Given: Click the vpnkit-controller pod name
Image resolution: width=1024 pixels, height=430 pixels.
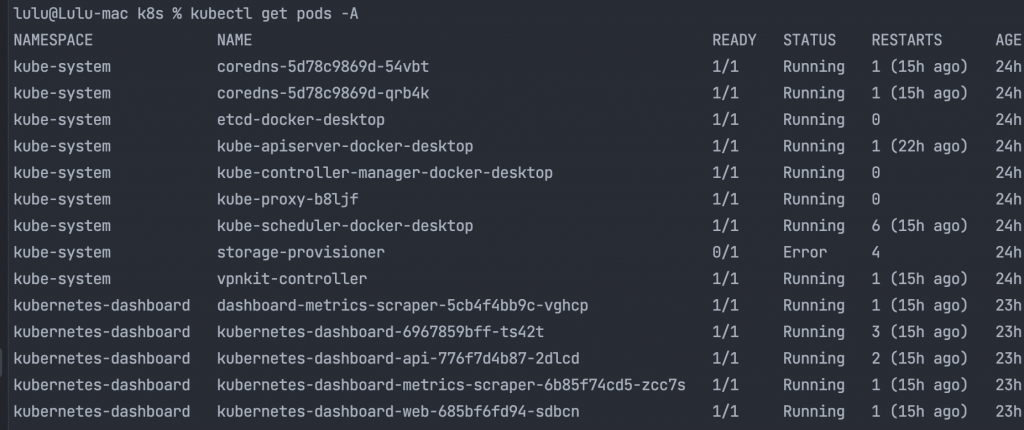Looking at the screenshot, I should tap(292, 279).
